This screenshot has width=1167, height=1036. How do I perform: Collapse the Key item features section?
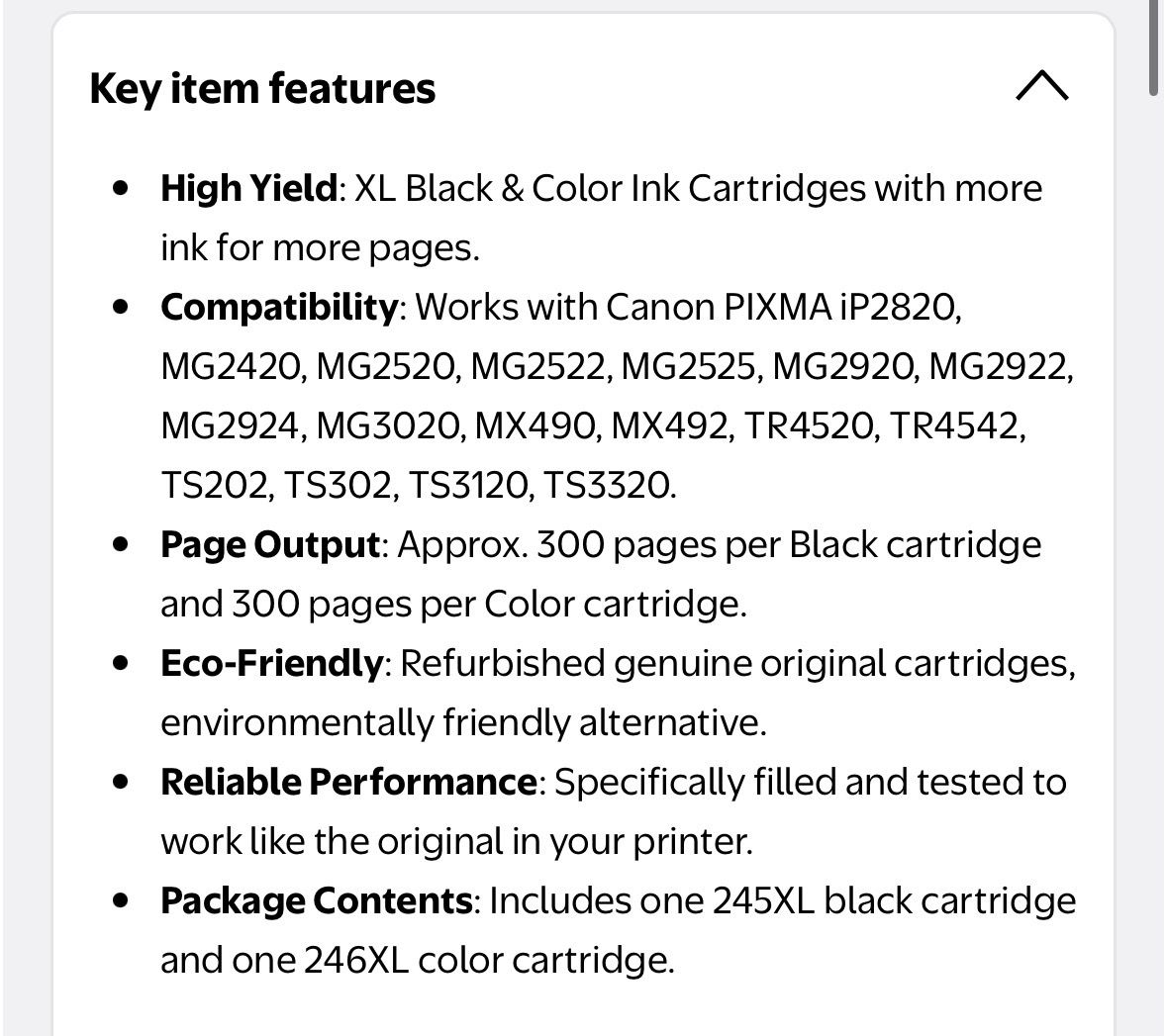(x=1041, y=87)
